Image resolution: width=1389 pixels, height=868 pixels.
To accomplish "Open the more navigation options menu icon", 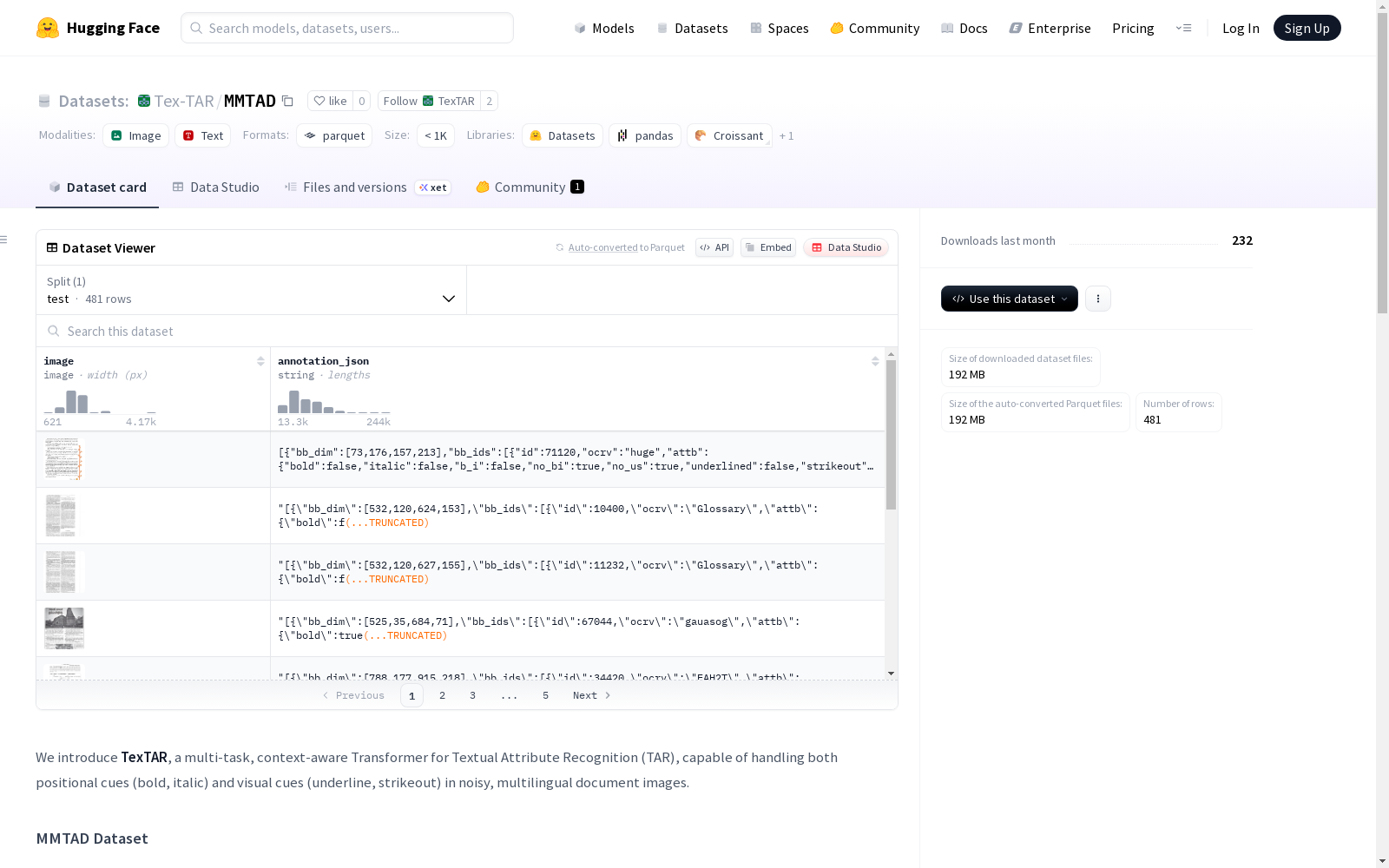I will tap(1183, 28).
